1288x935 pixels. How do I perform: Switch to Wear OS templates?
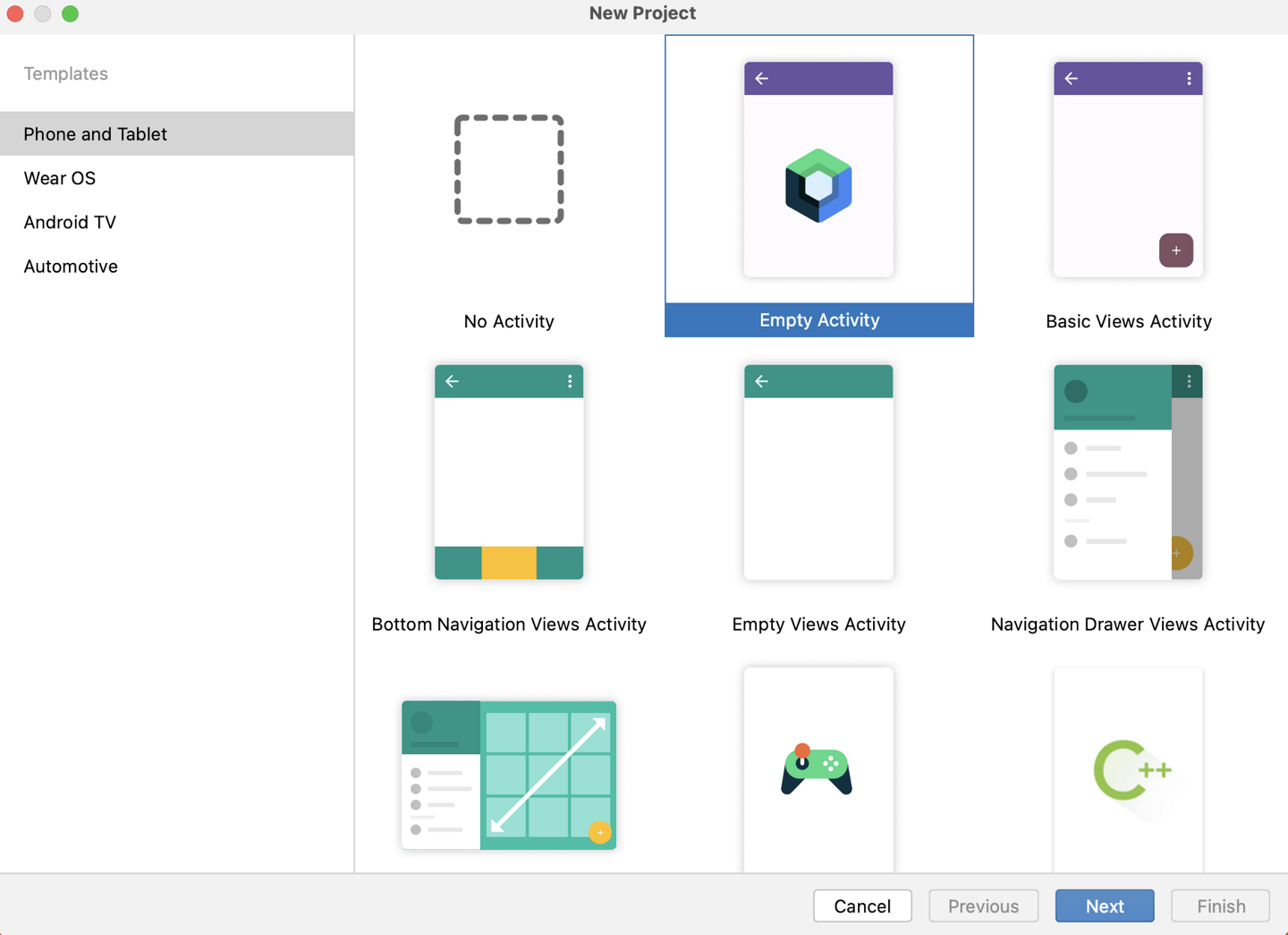click(x=60, y=178)
